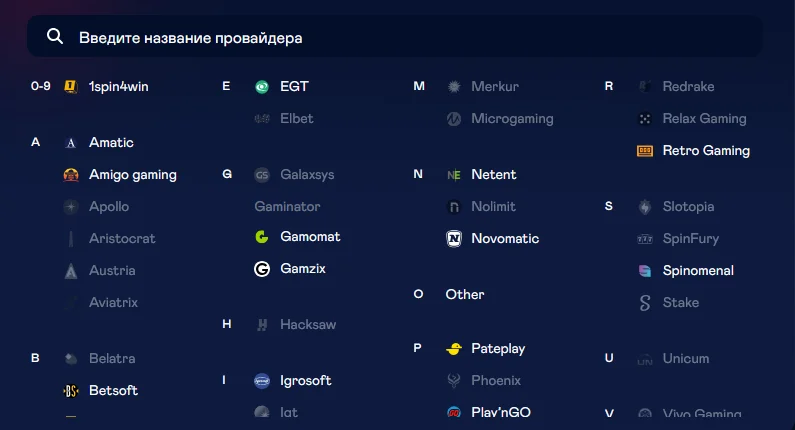The height and width of the screenshot is (430, 795).
Task: Click the Phoenix logo icon
Action: tap(454, 381)
